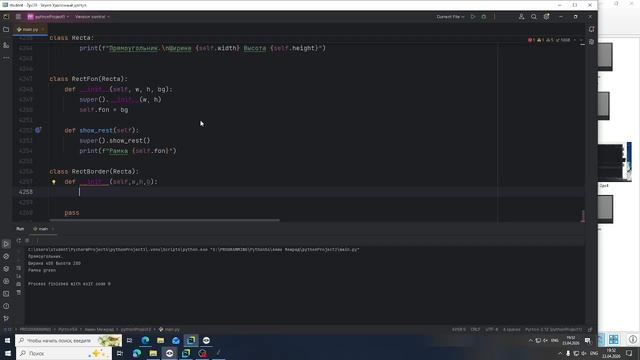The image size is (640, 360).
Task: Open the Database tool window in right sidebar
Action: (x=591, y=42)
